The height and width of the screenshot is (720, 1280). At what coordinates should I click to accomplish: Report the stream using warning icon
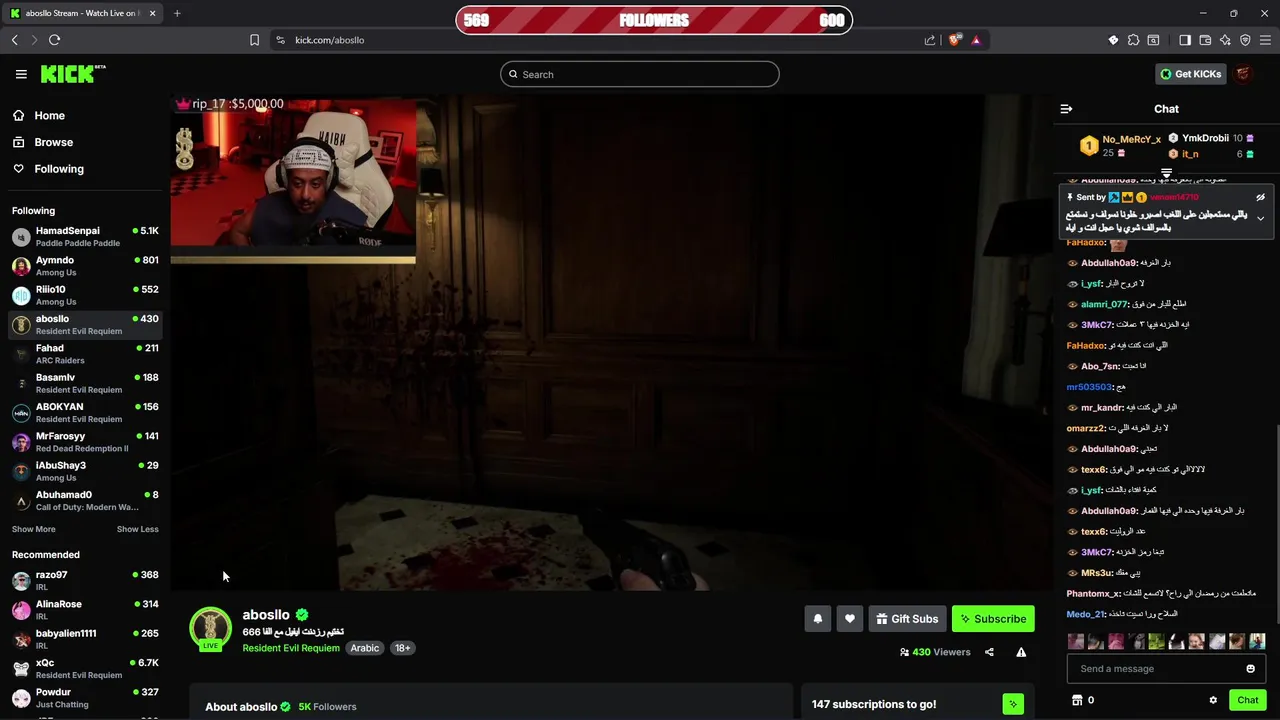(1021, 652)
